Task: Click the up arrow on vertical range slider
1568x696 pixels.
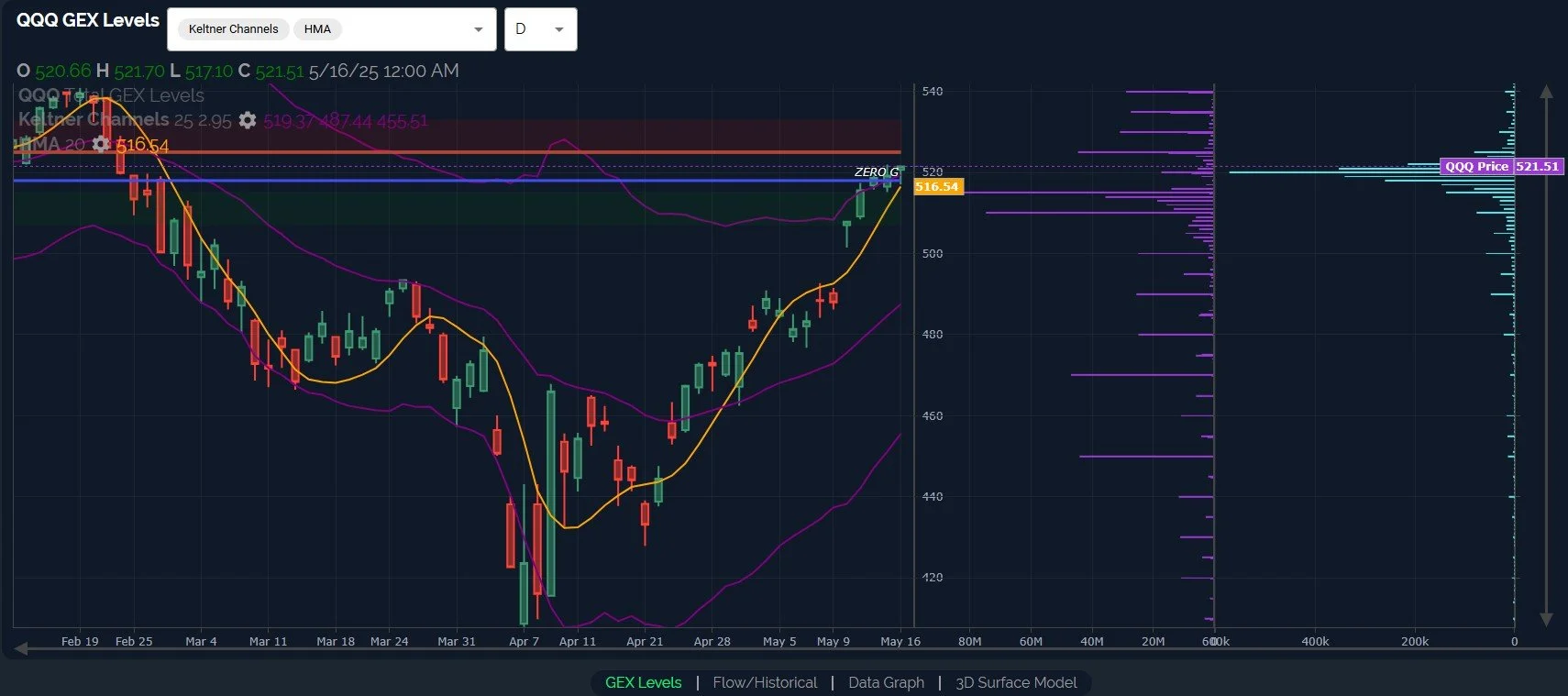Action: tap(1546, 92)
